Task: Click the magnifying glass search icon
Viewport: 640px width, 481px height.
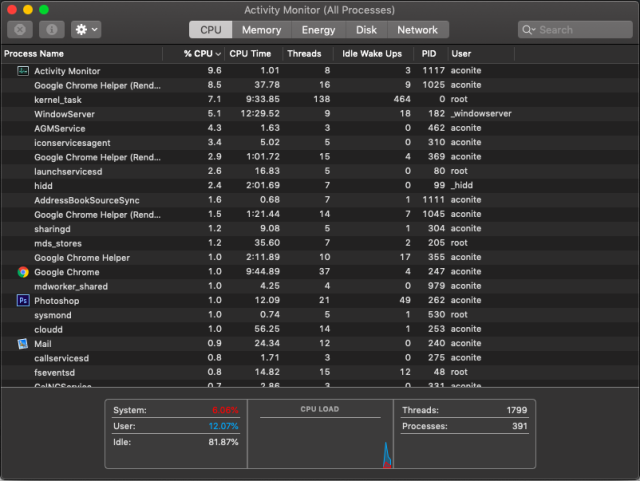Action: tap(531, 30)
